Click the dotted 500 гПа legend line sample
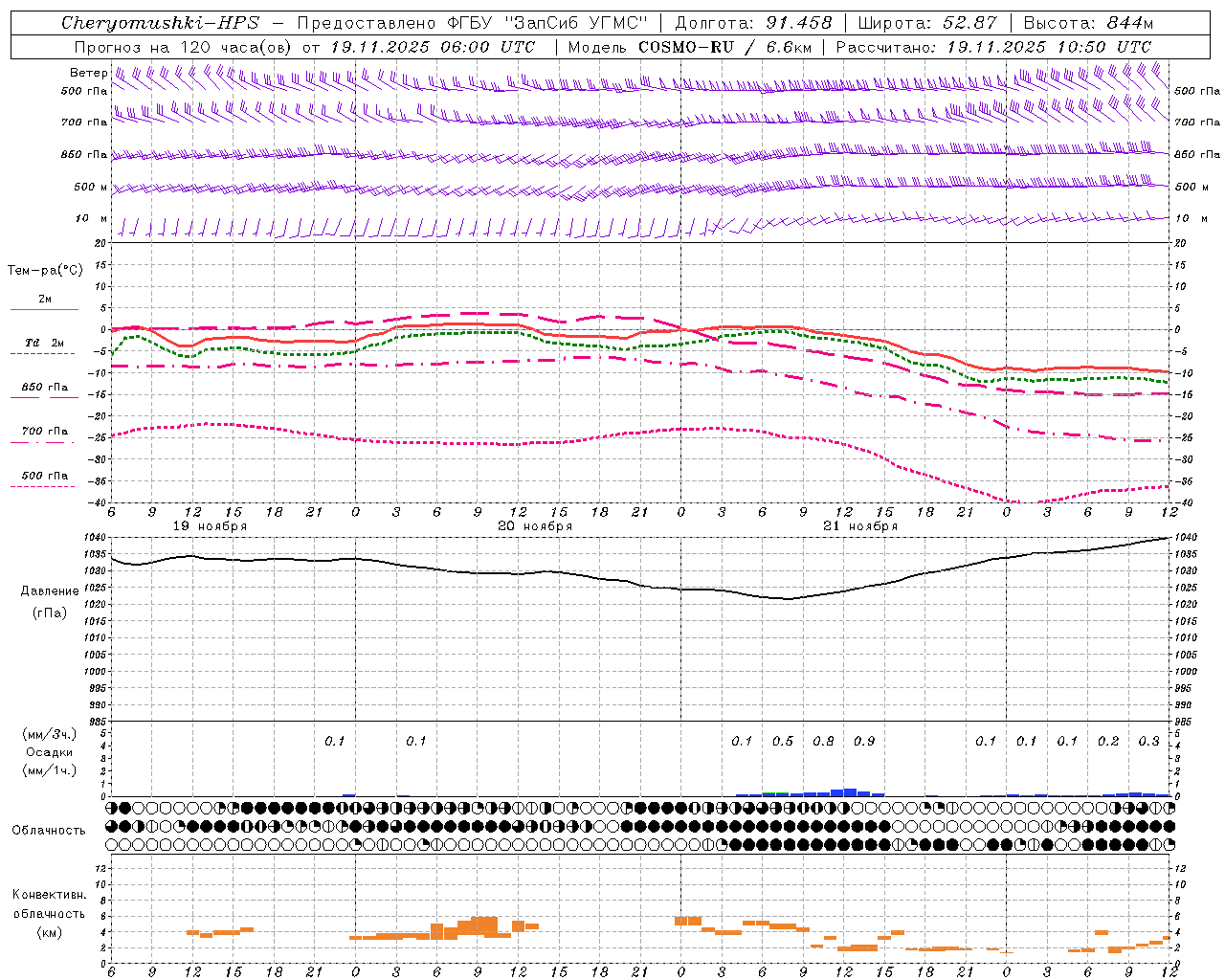1225x980 pixels. [42, 486]
